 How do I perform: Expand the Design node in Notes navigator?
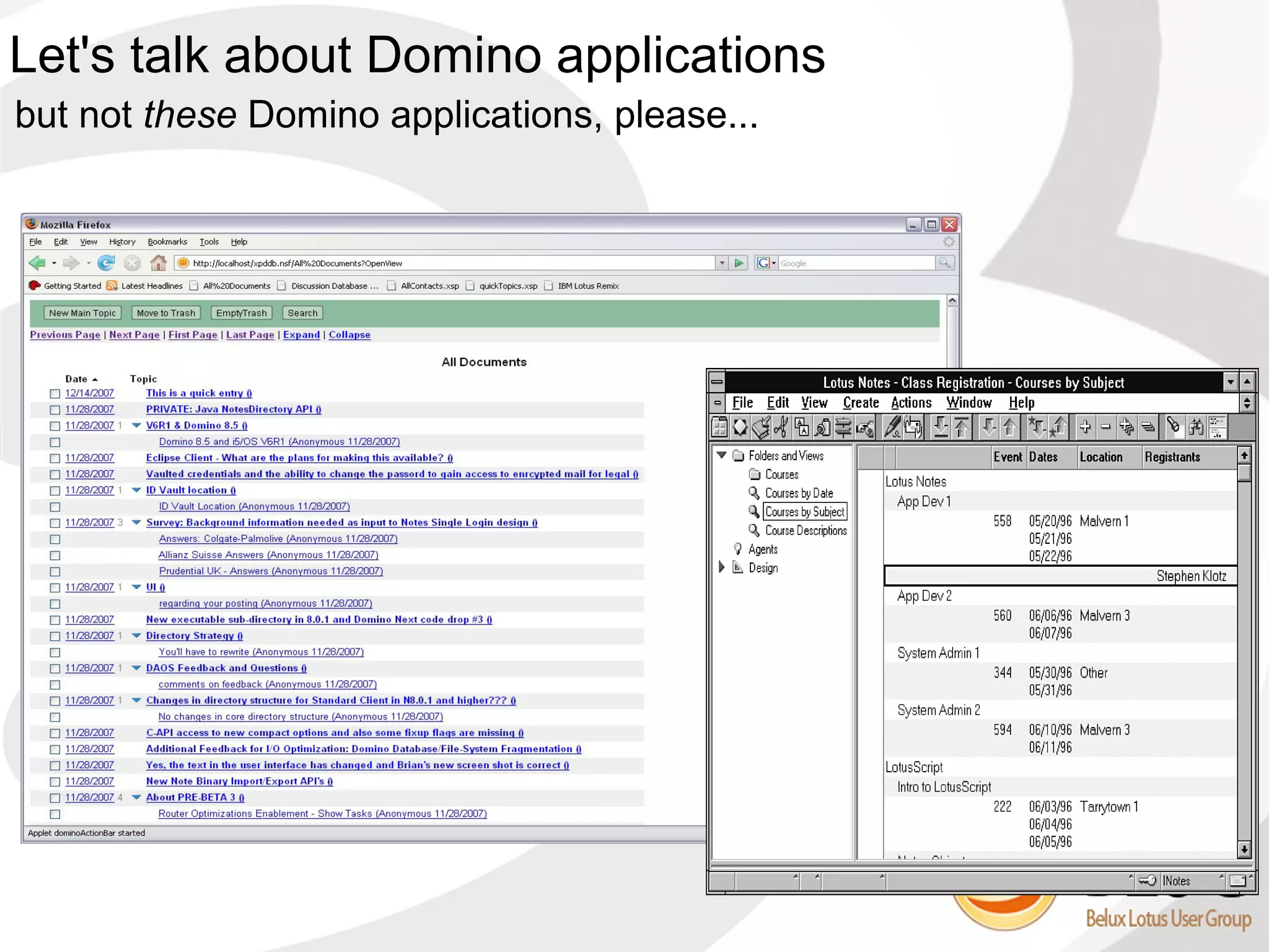pos(722,567)
